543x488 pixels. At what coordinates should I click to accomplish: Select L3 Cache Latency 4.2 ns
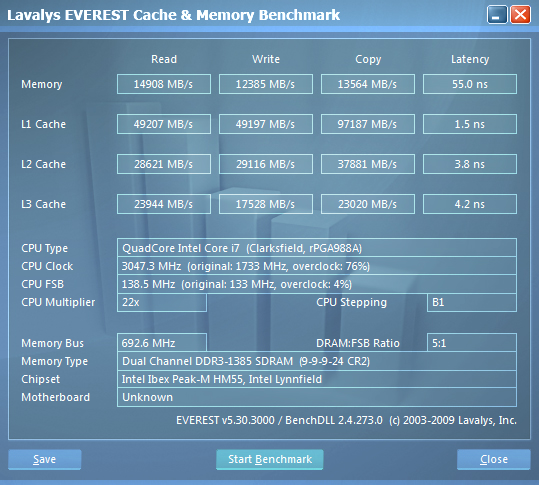470,204
